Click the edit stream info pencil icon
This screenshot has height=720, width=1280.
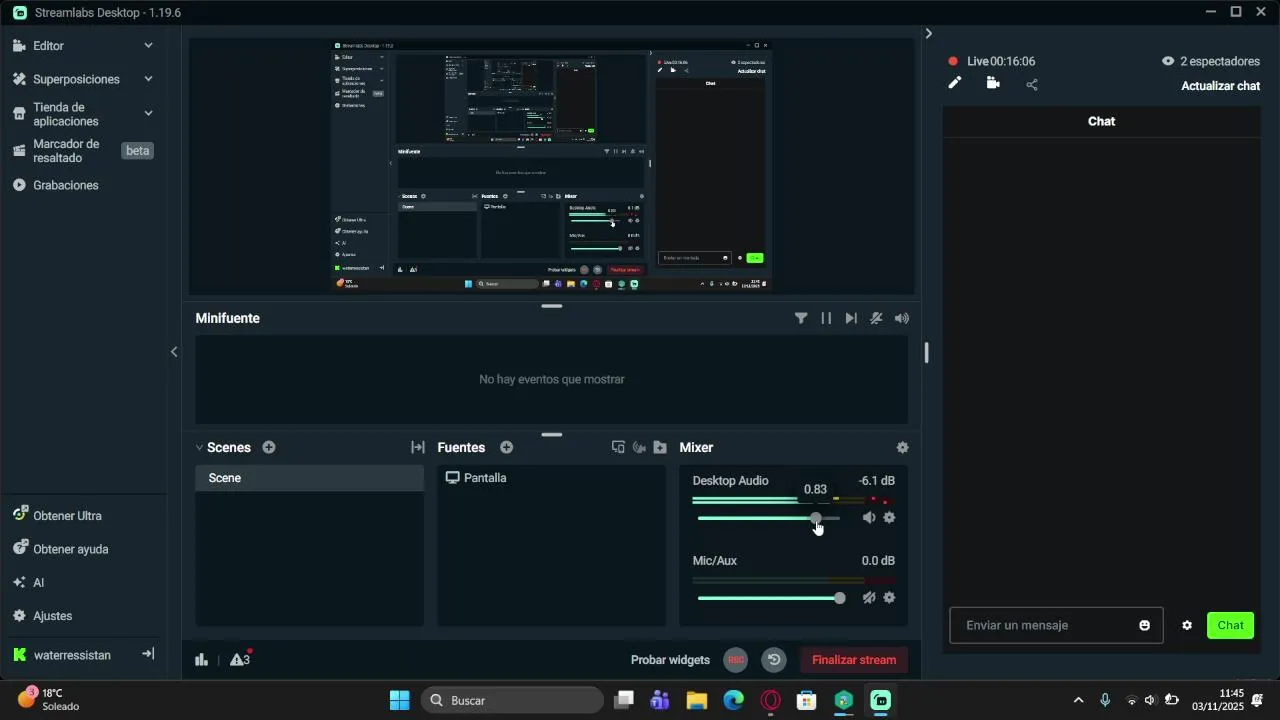[x=955, y=83]
